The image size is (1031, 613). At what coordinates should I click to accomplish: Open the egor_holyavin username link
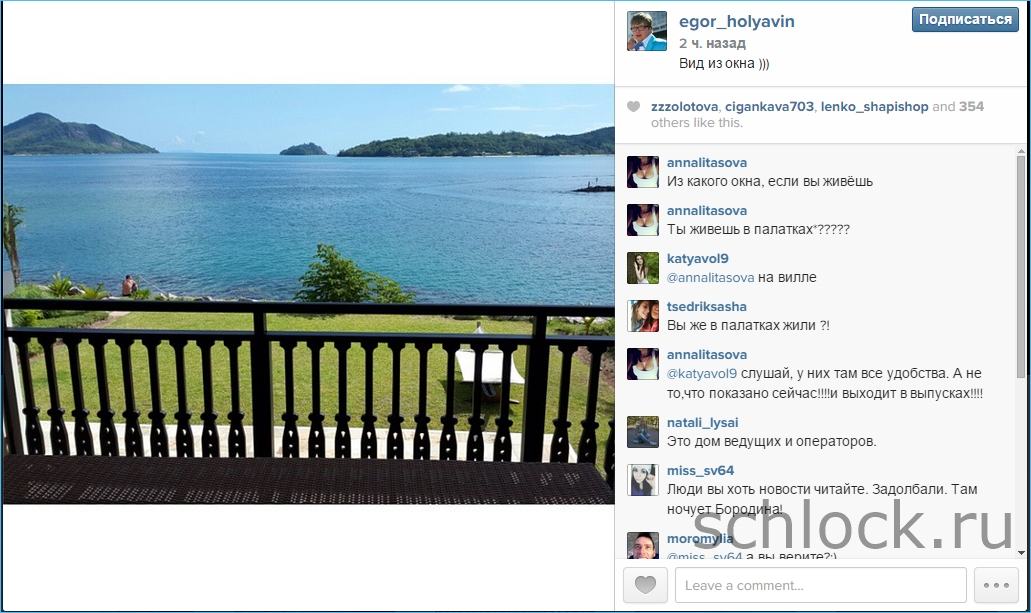tap(736, 21)
